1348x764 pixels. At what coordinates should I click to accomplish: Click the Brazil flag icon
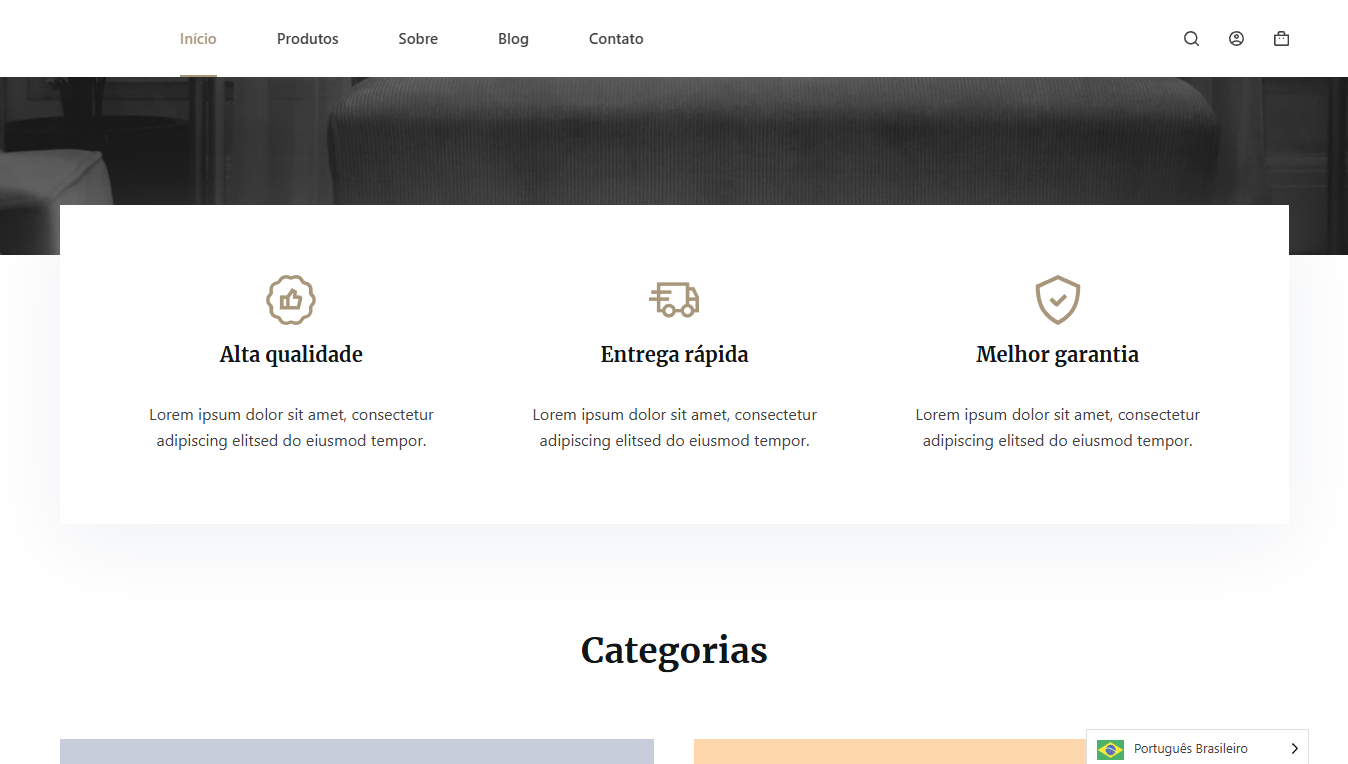point(1110,749)
